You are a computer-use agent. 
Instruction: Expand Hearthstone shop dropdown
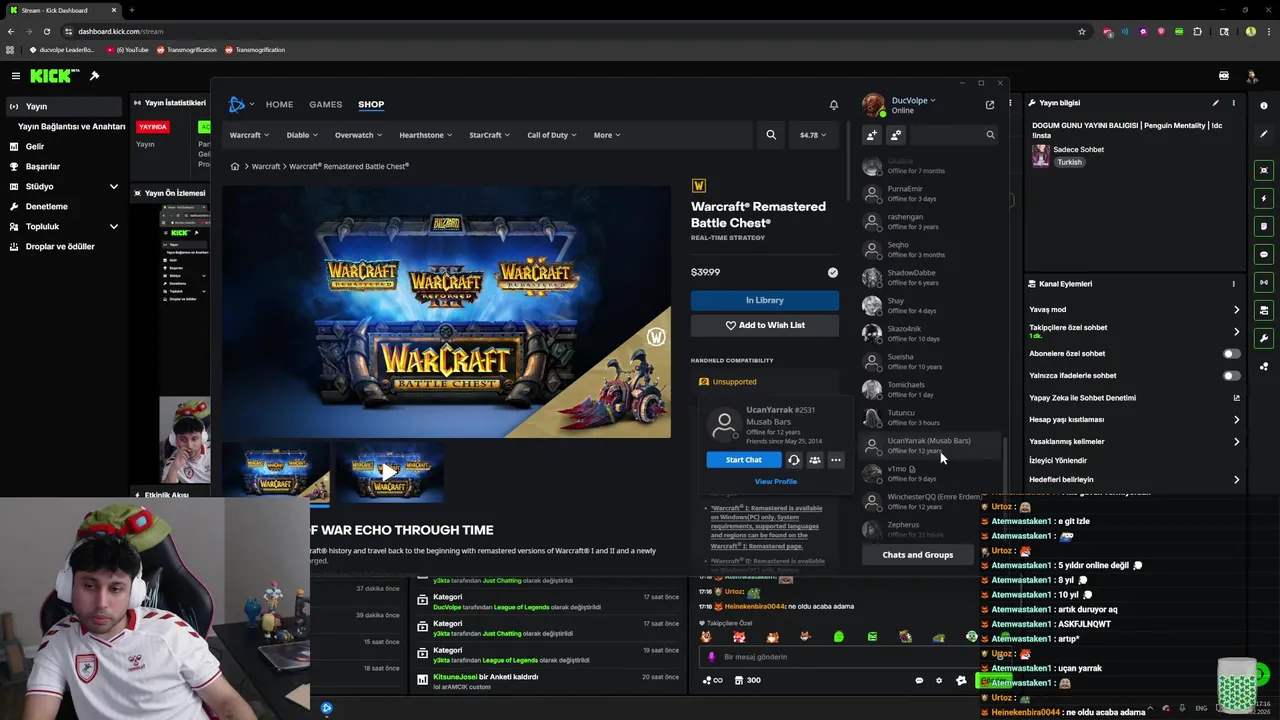(x=425, y=135)
